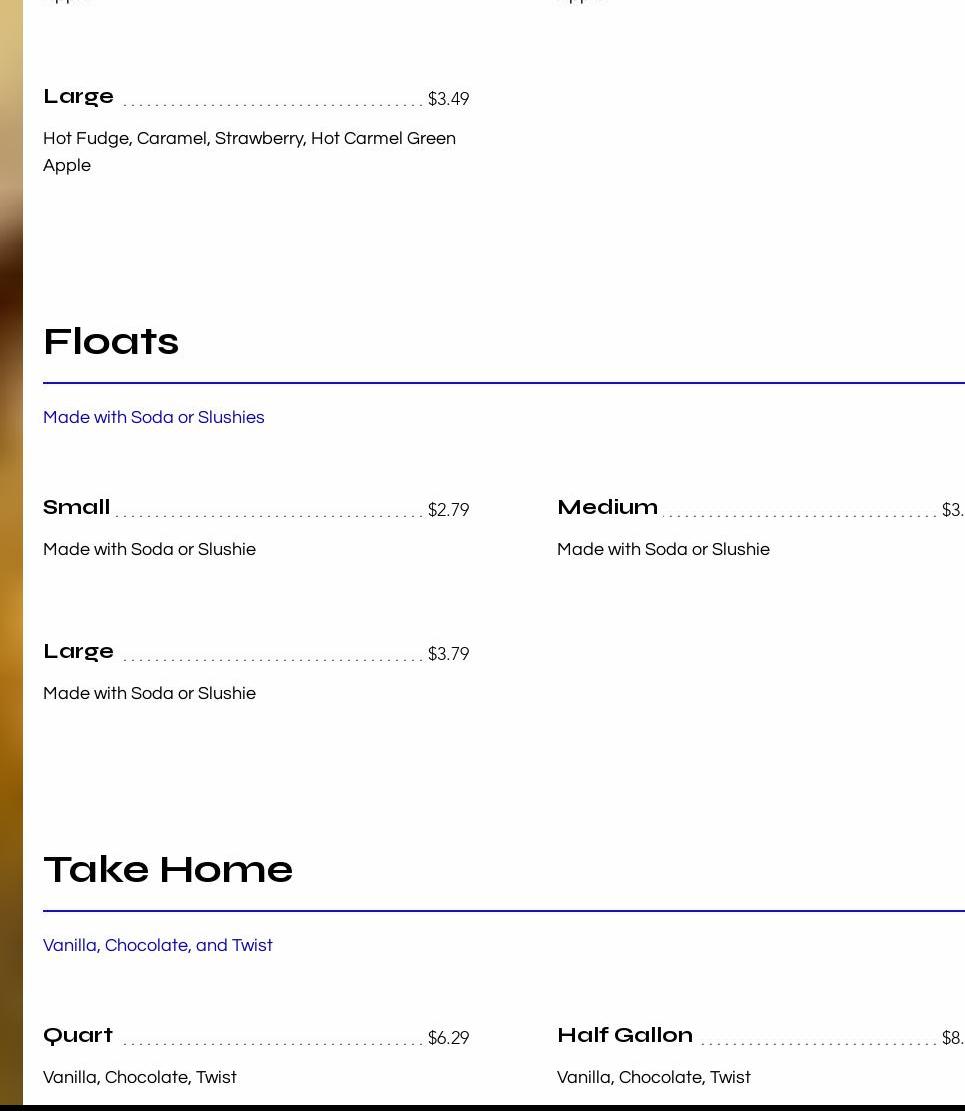This screenshot has height=1111, width=965.
Task: Click the description under Quart
Action: click(140, 1078)
